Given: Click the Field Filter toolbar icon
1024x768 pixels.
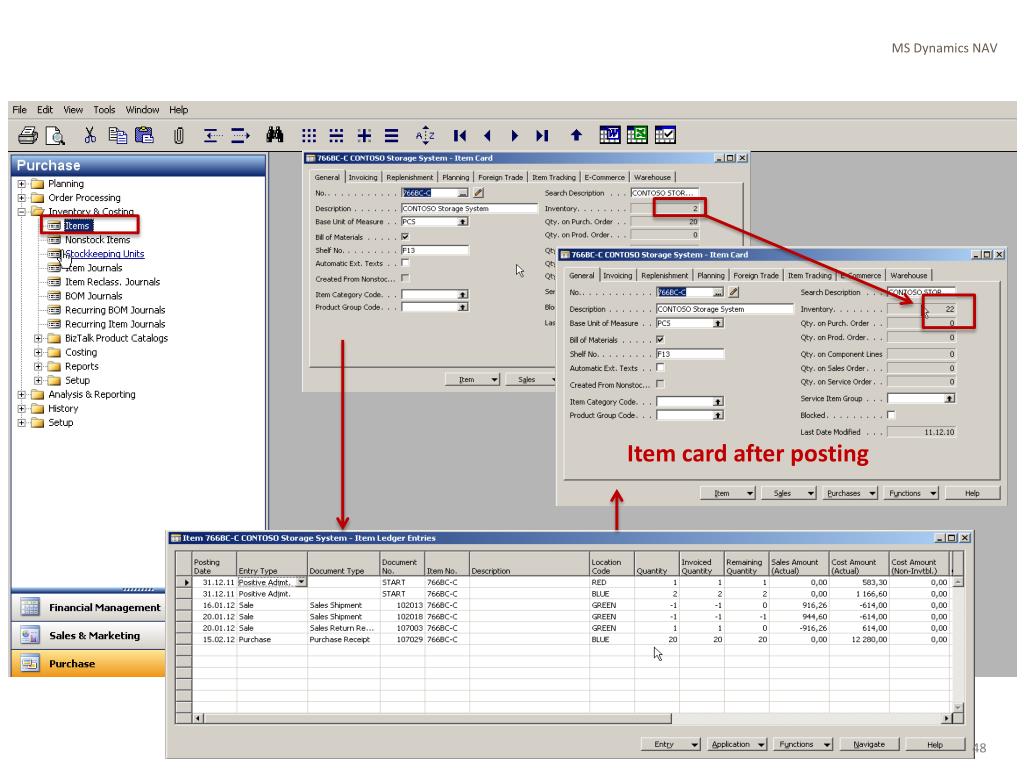Looking at the screenshot, I should coord(309,135).
